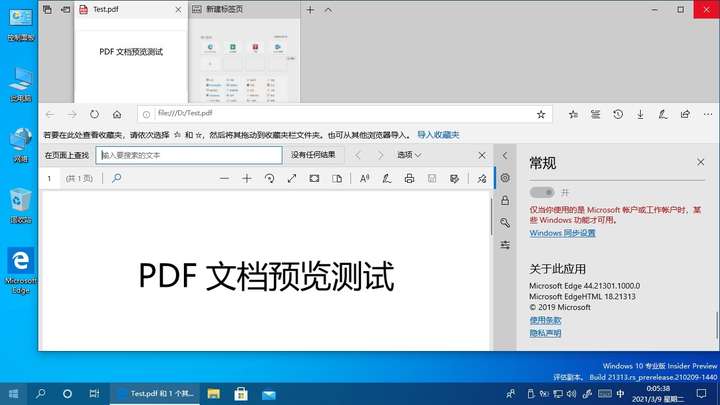Switch to the 新建标签页 tab
720x405 pixels.
tap(244, 10)
